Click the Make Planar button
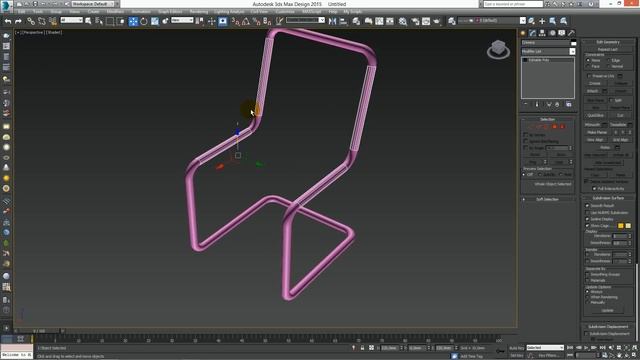 [x=597, y=132]
